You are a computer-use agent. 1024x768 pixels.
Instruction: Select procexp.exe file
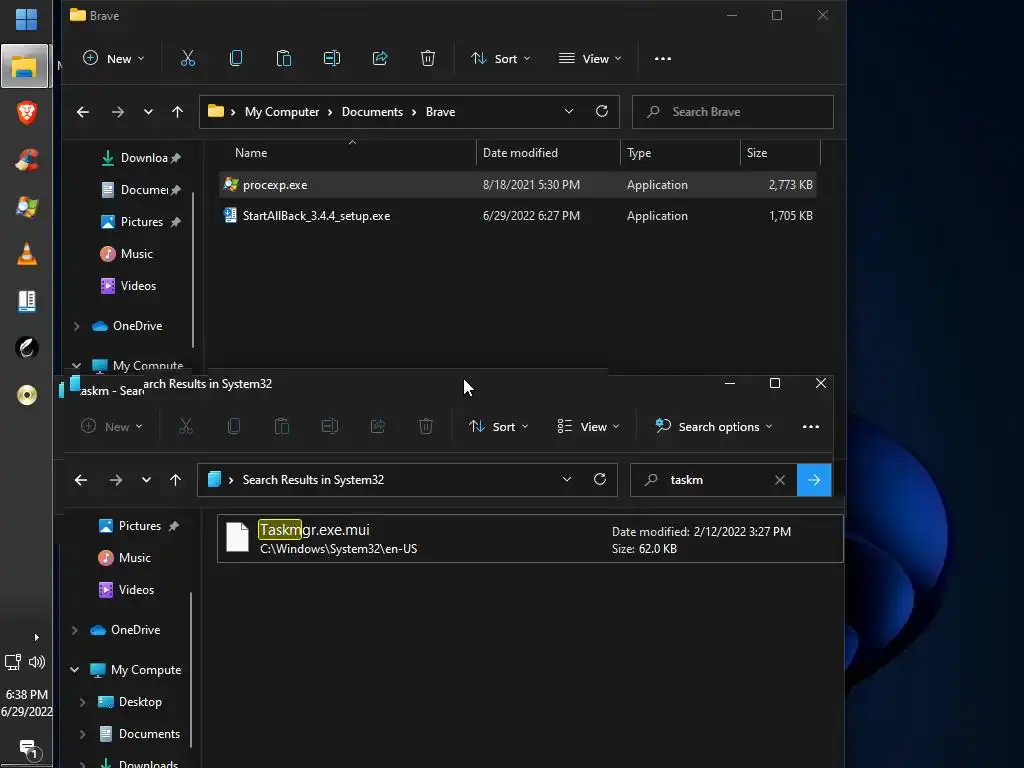[517, 185]
